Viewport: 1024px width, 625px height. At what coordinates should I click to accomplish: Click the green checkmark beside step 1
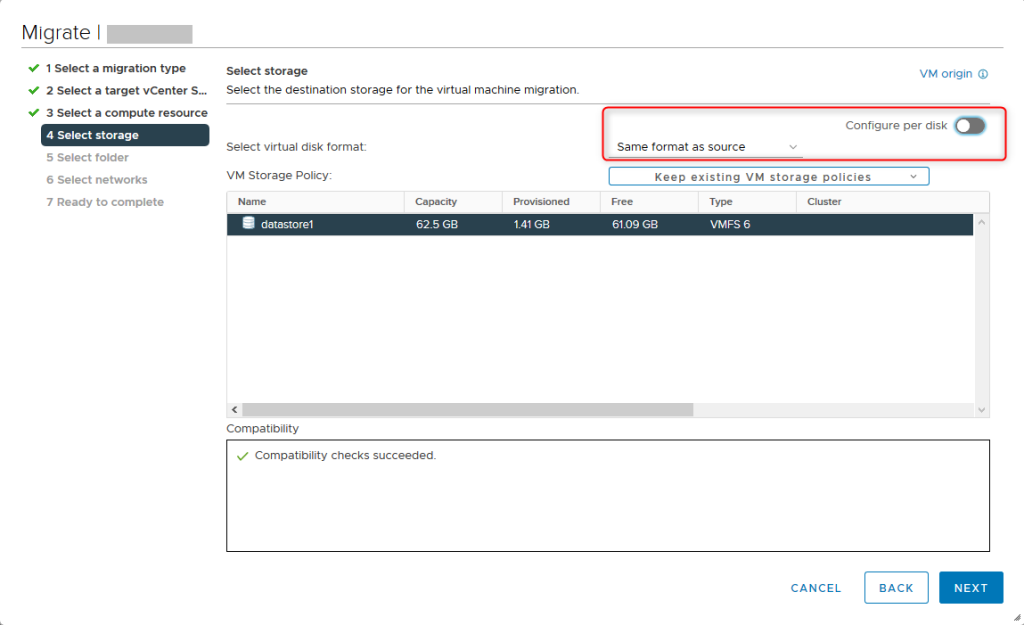tap(34, 68)
